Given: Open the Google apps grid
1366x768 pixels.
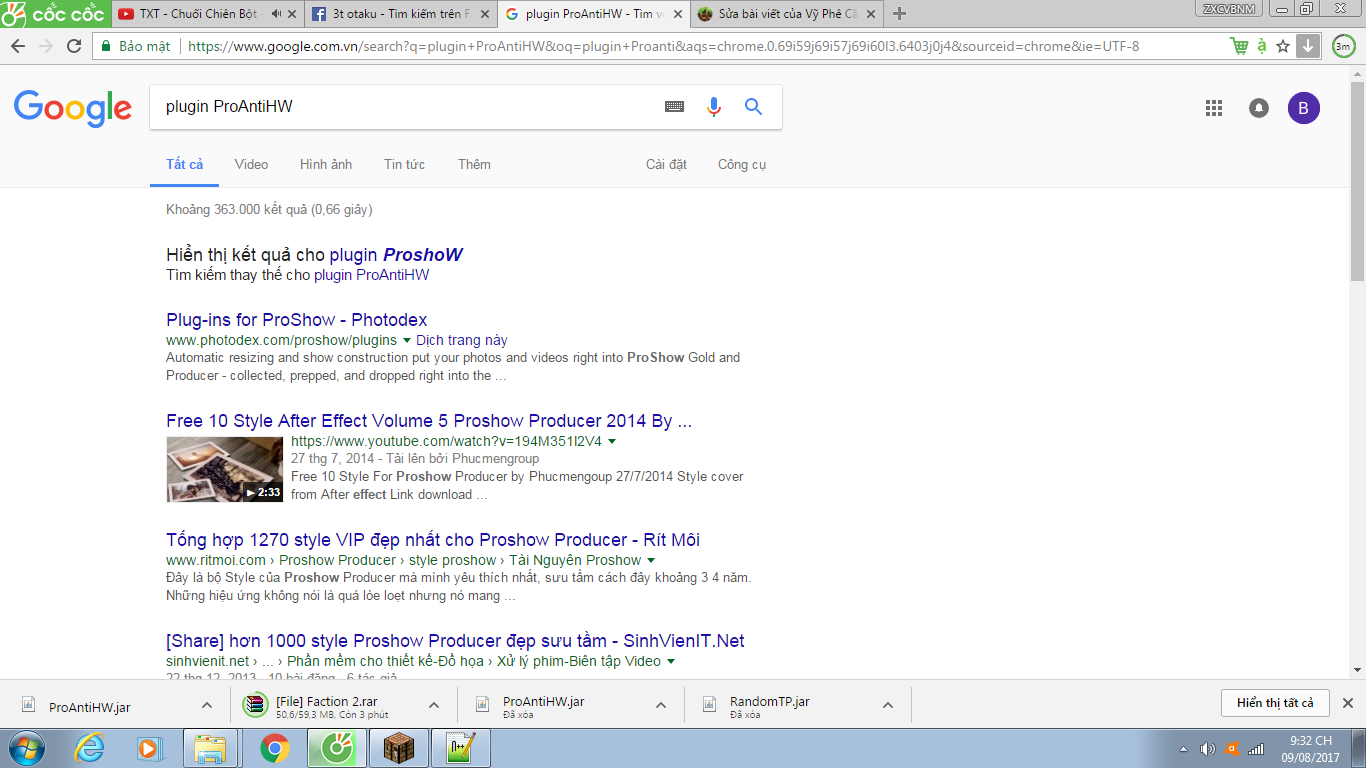Looking at the screenshot, I should (1214, 108).
